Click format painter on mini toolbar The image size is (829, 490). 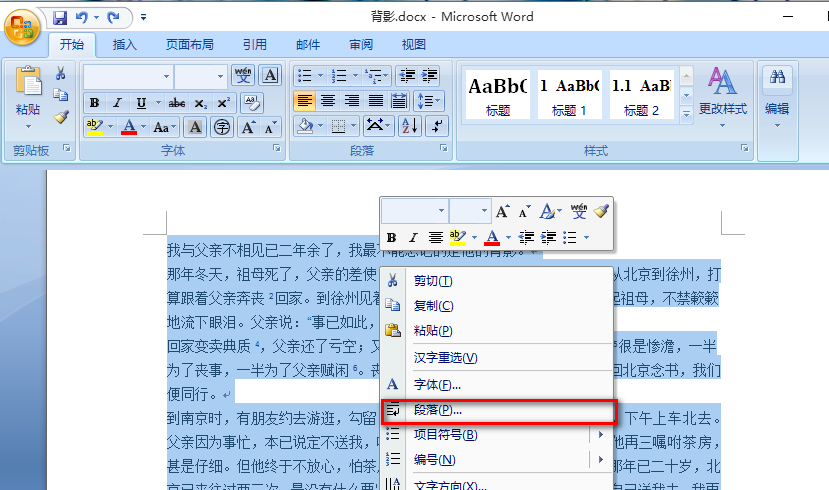[601, 211]
